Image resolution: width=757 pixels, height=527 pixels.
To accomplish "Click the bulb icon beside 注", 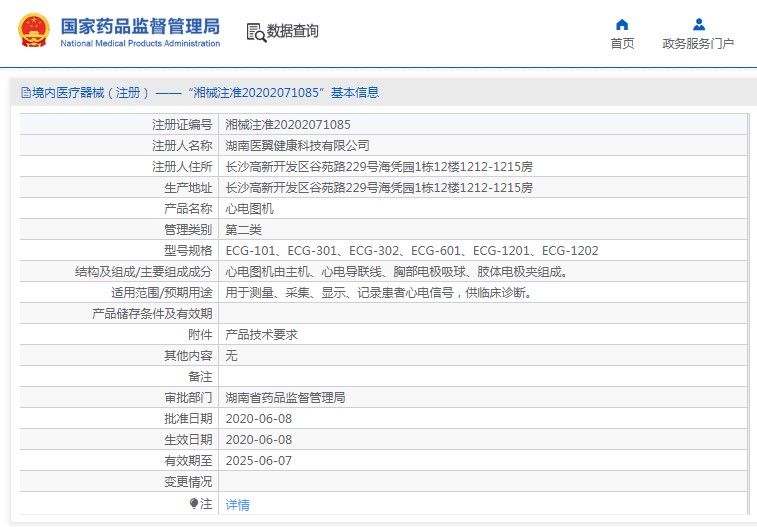I will click(194, 504).
